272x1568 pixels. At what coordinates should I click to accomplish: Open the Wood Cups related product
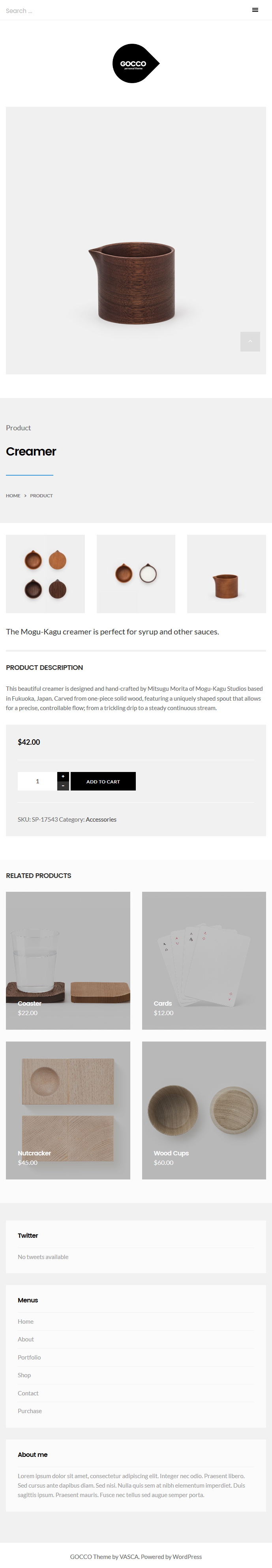(x=204, y=1110)
